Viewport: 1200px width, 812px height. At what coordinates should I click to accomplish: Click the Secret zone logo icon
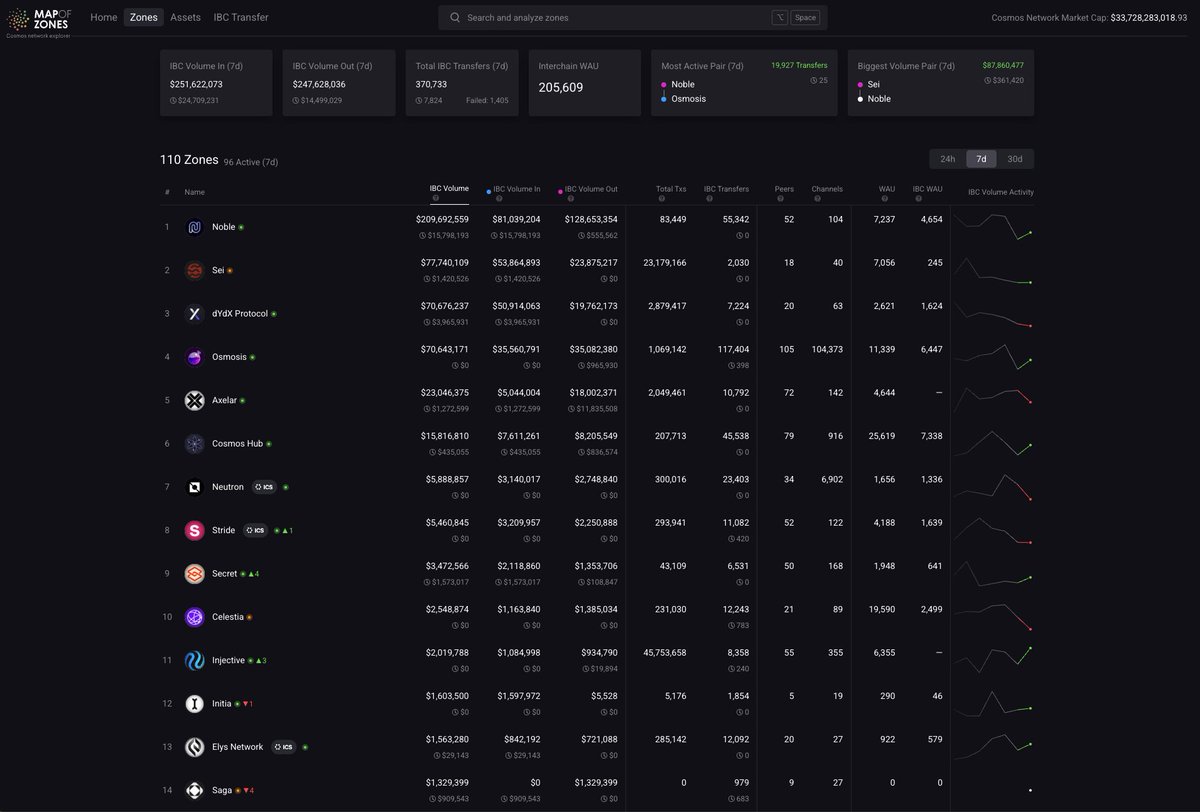195,574
